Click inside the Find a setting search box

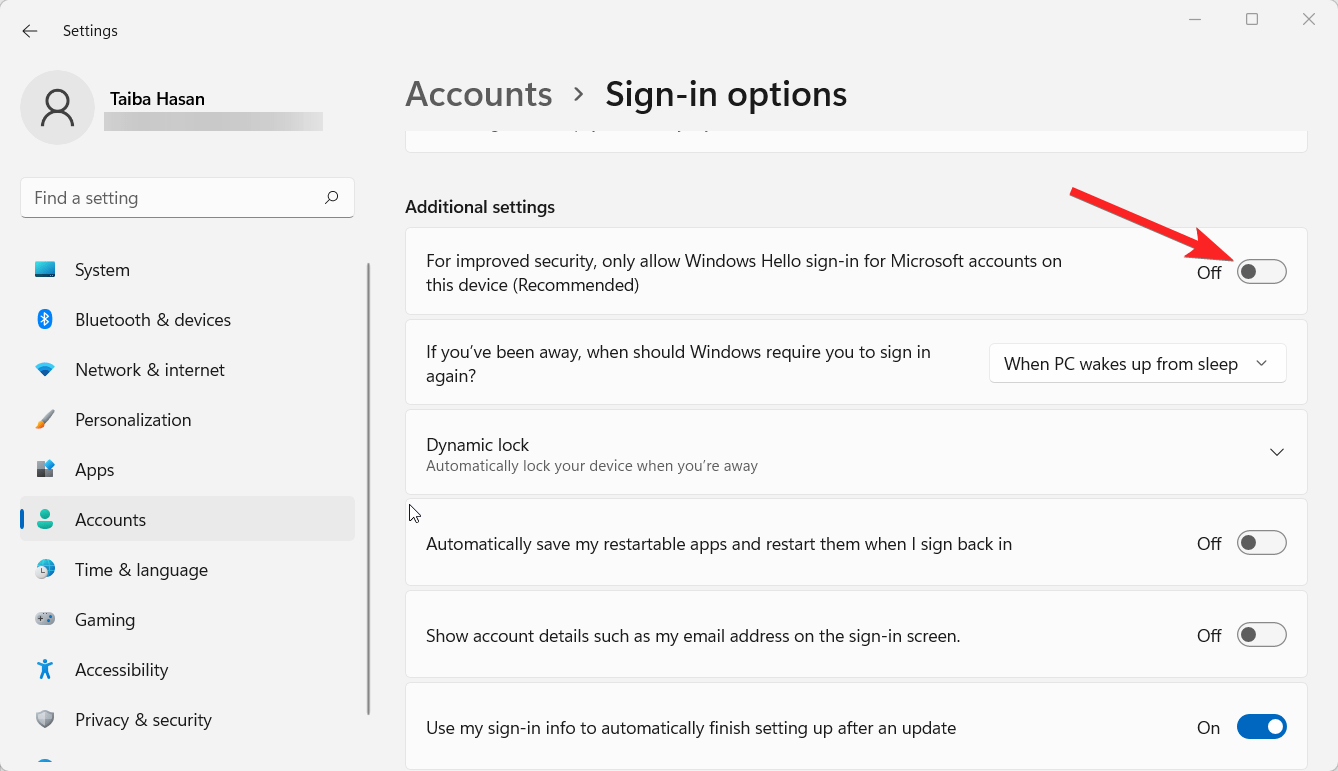[187, 197]
